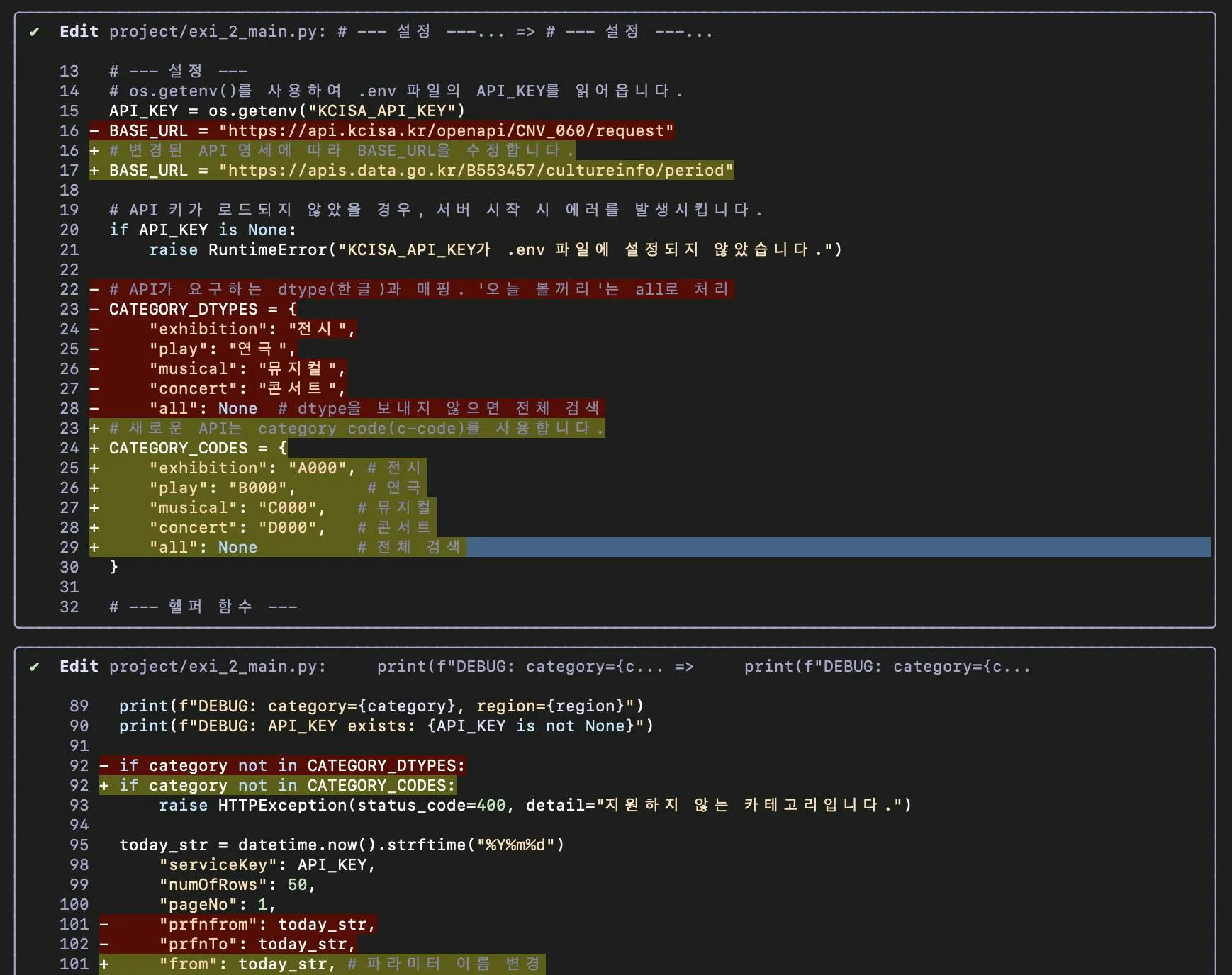
Task: Click the added "musical": "C000" line
Action: [x=263, y=508]
